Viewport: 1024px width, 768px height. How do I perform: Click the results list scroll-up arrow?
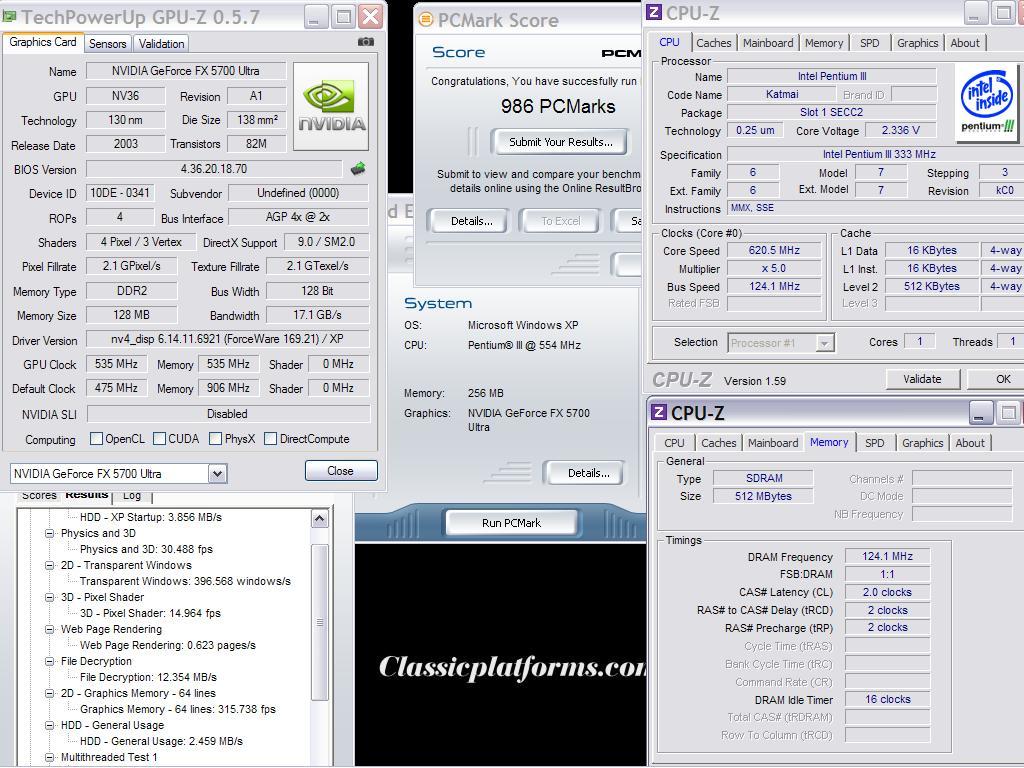319,519
